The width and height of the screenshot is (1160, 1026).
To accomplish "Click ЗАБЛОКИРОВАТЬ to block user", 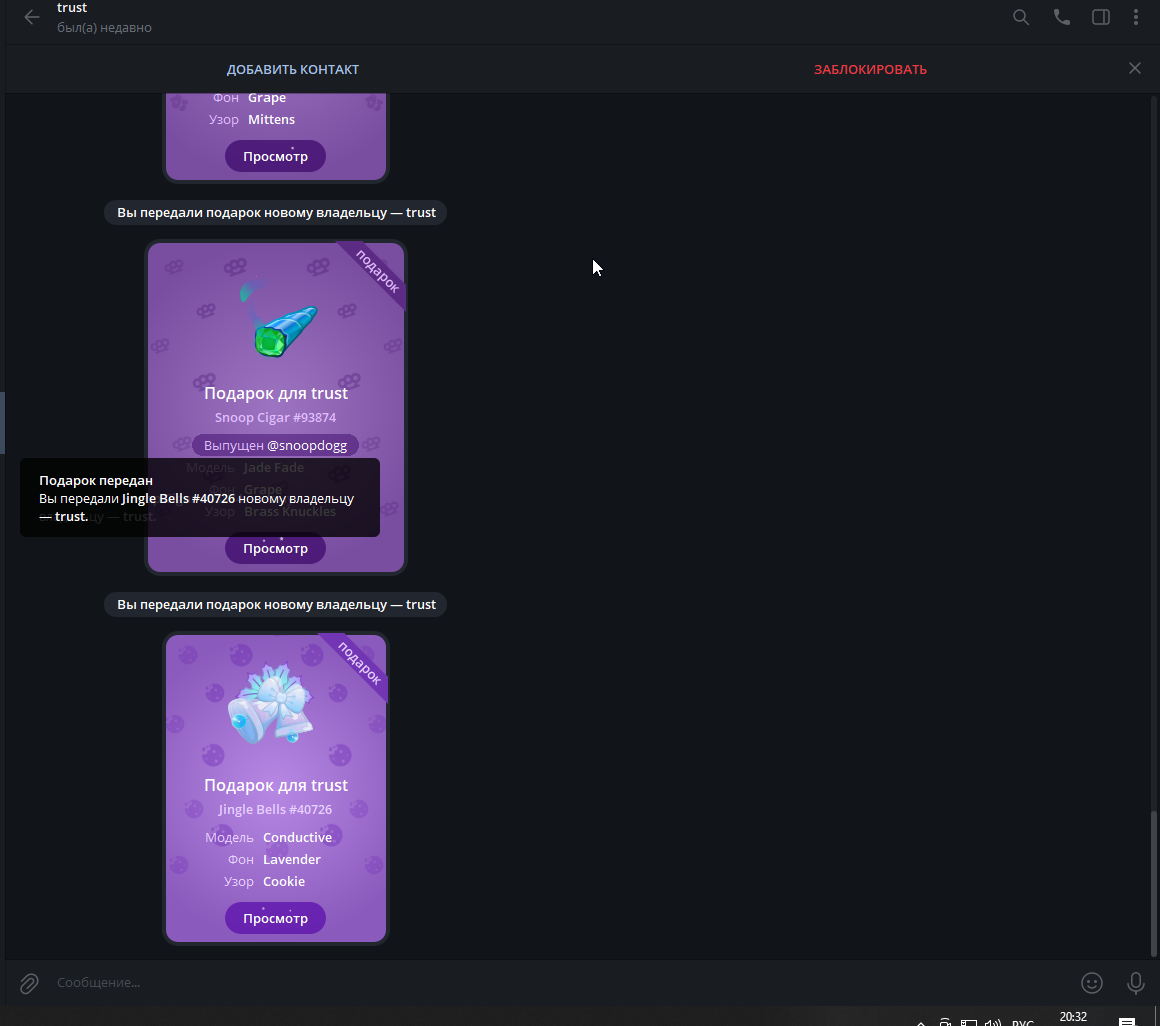I will coord(870,70).
